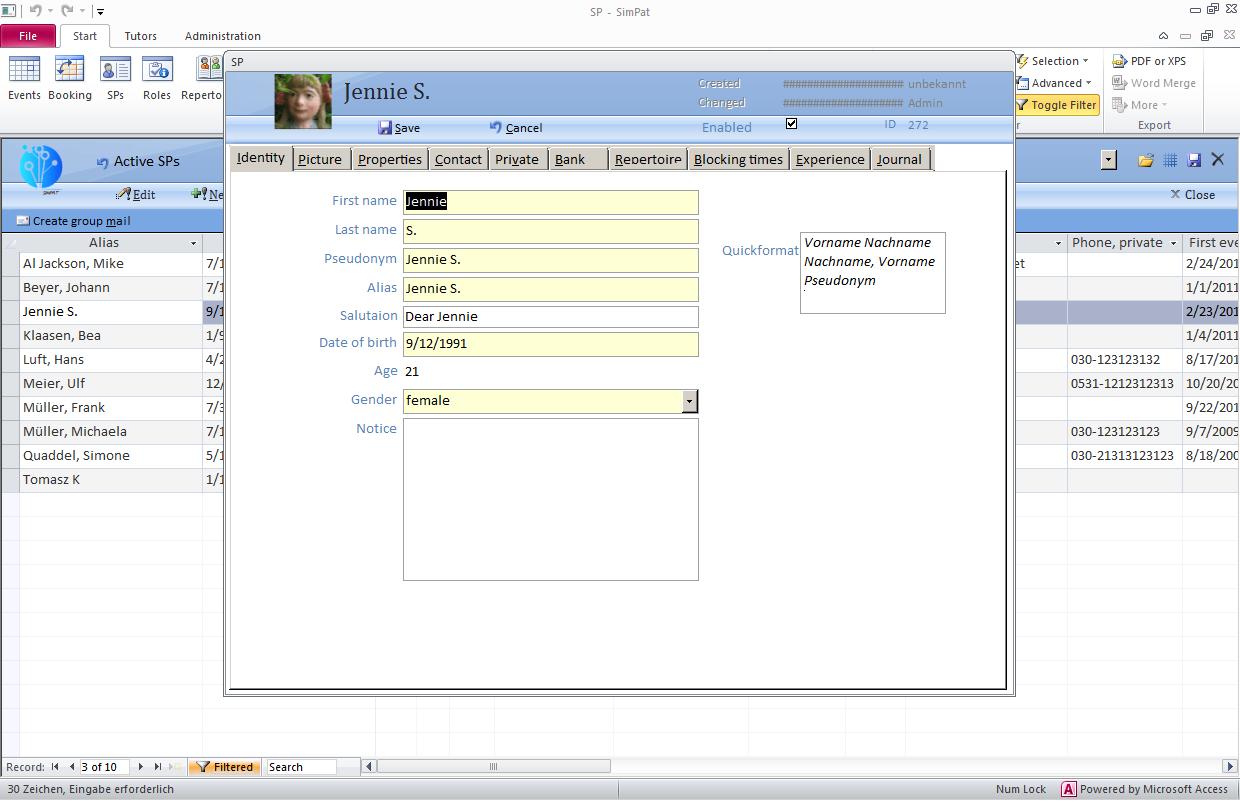Export using the PDF or XPS icon

pos(1149,61)
